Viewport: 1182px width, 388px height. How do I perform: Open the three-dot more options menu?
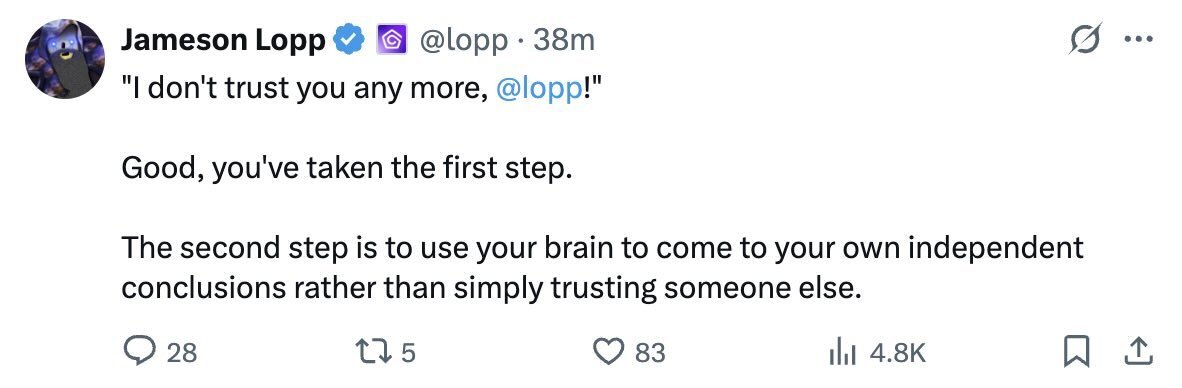pyautogui.click(x=1138, y=41)
